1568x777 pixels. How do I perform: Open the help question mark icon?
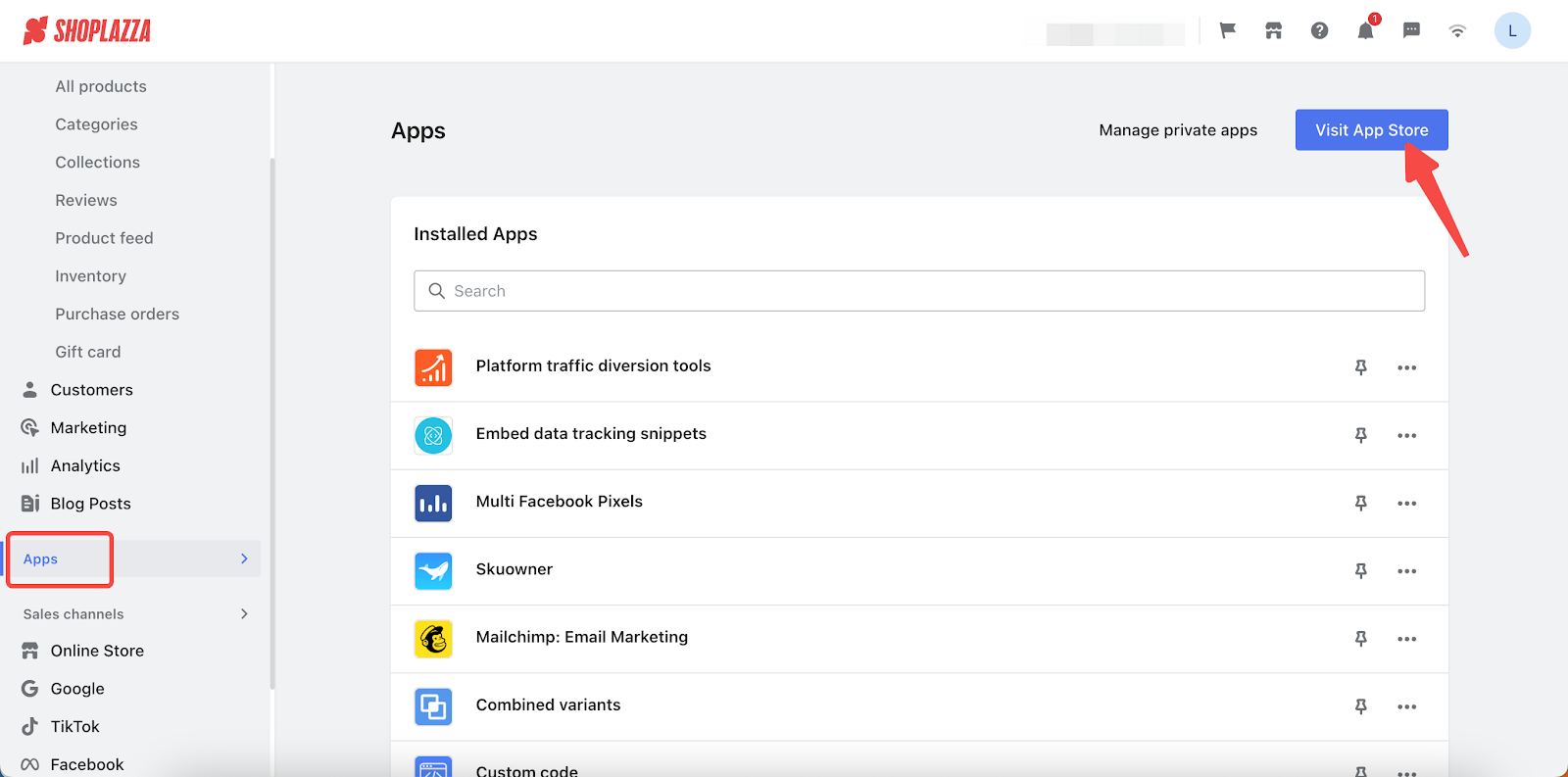click(1319, 30)
